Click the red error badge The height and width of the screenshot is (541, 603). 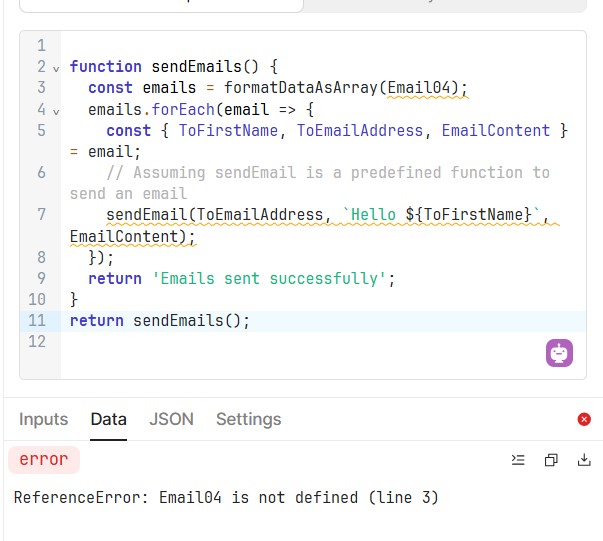click(x=44, y=460)
